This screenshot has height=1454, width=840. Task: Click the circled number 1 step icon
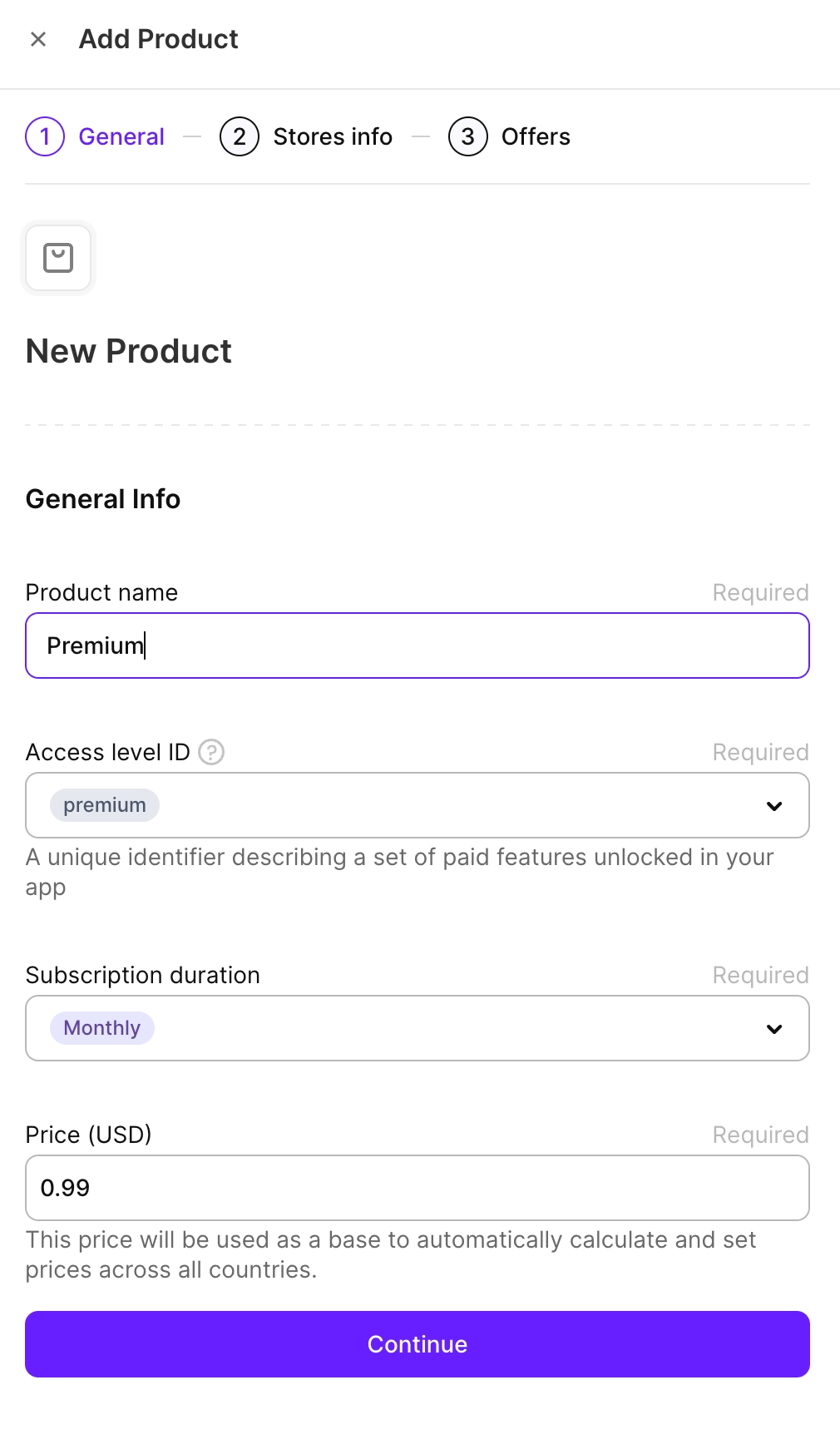[45, 136]
